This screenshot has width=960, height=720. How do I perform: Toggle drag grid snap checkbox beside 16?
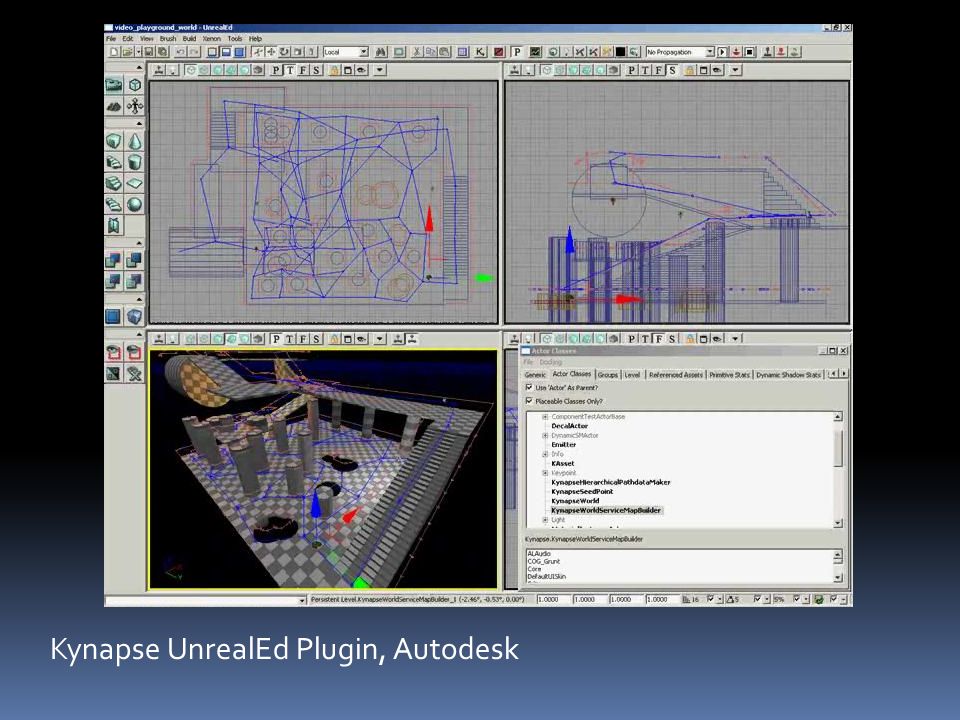[x=710, y=599]
